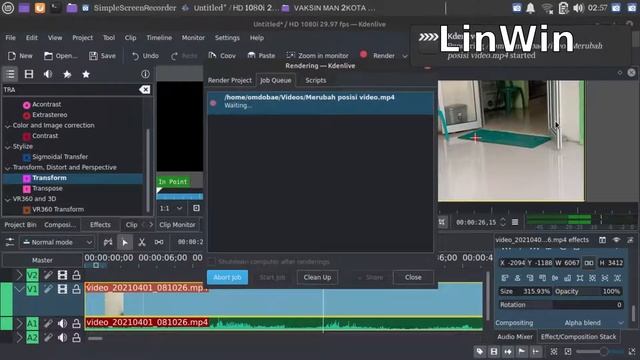640x360 pixels.
Task: Open the Project menu
Action: click(x=82, y=38)
